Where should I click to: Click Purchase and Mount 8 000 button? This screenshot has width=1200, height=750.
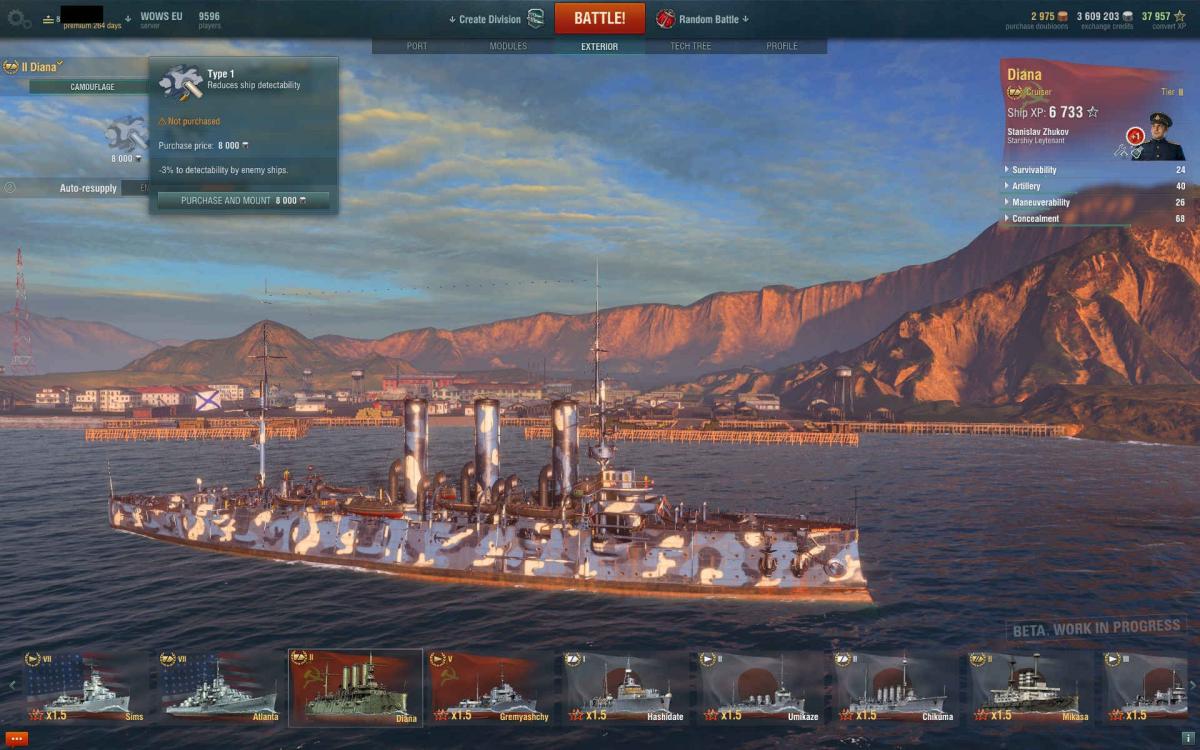pos(243,200)
